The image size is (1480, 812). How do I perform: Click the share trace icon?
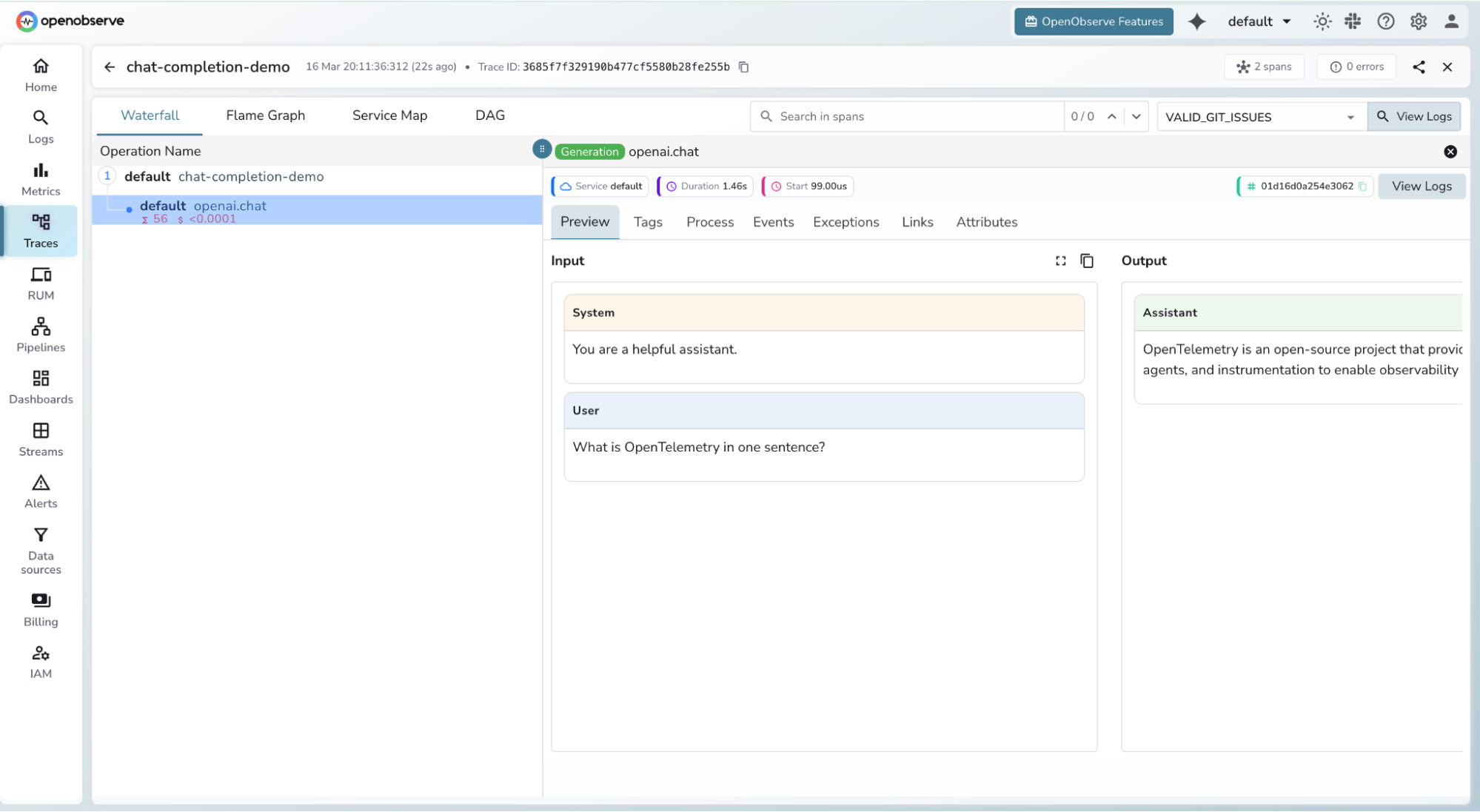pos(1419,67)
